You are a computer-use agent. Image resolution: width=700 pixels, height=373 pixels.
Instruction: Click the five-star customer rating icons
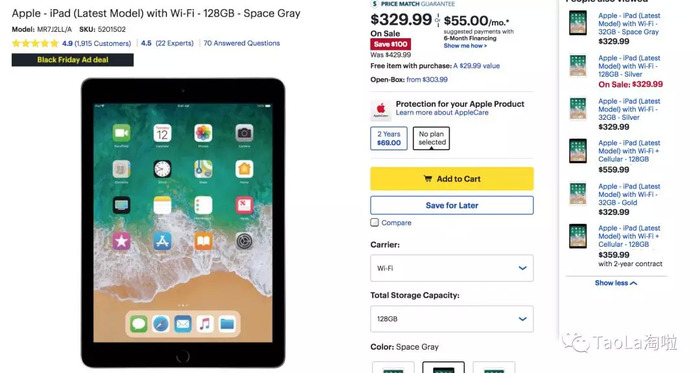(x=35, y=43)
